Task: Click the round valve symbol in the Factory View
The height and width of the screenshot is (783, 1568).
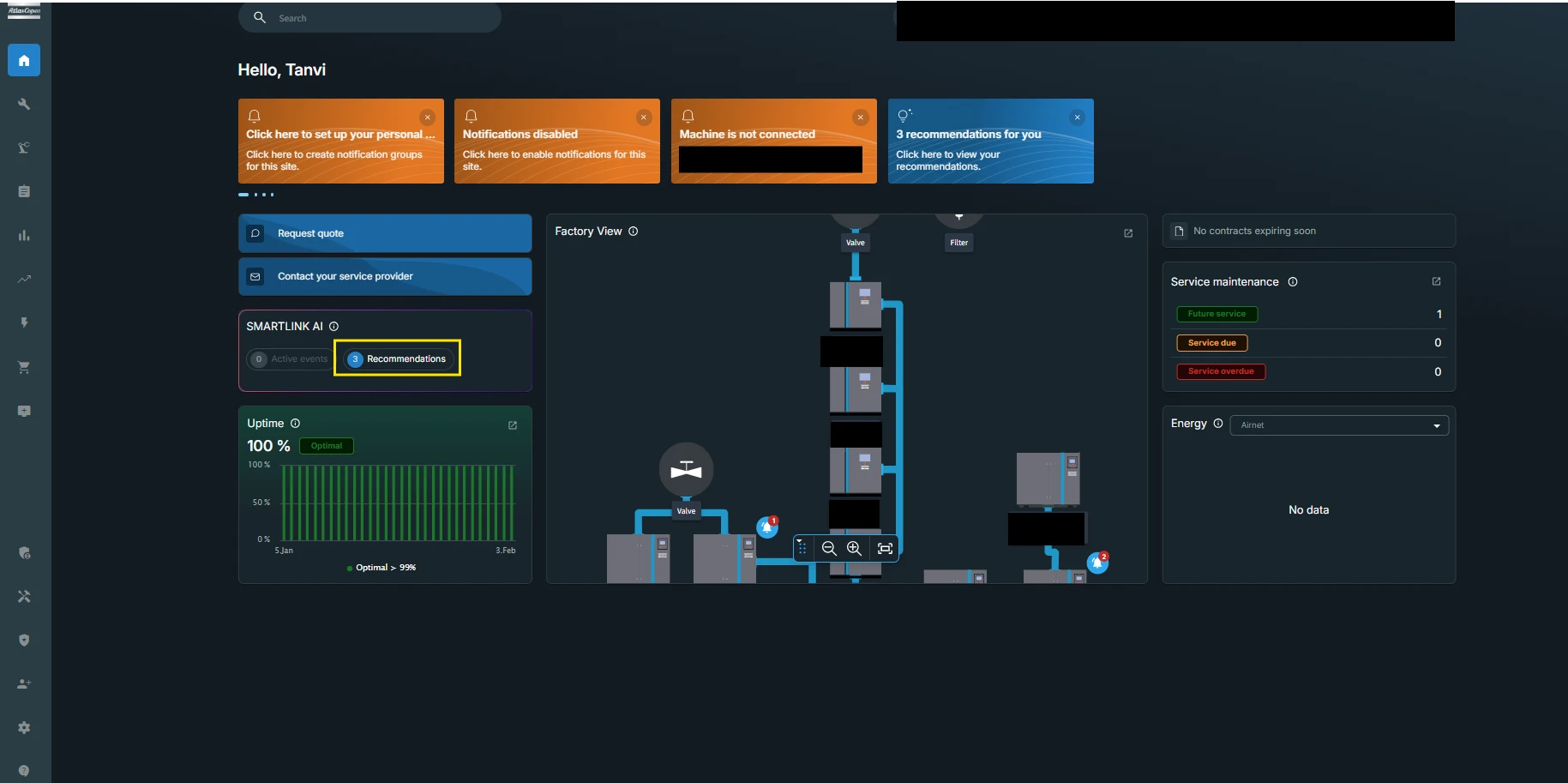Action: (686, 469)
